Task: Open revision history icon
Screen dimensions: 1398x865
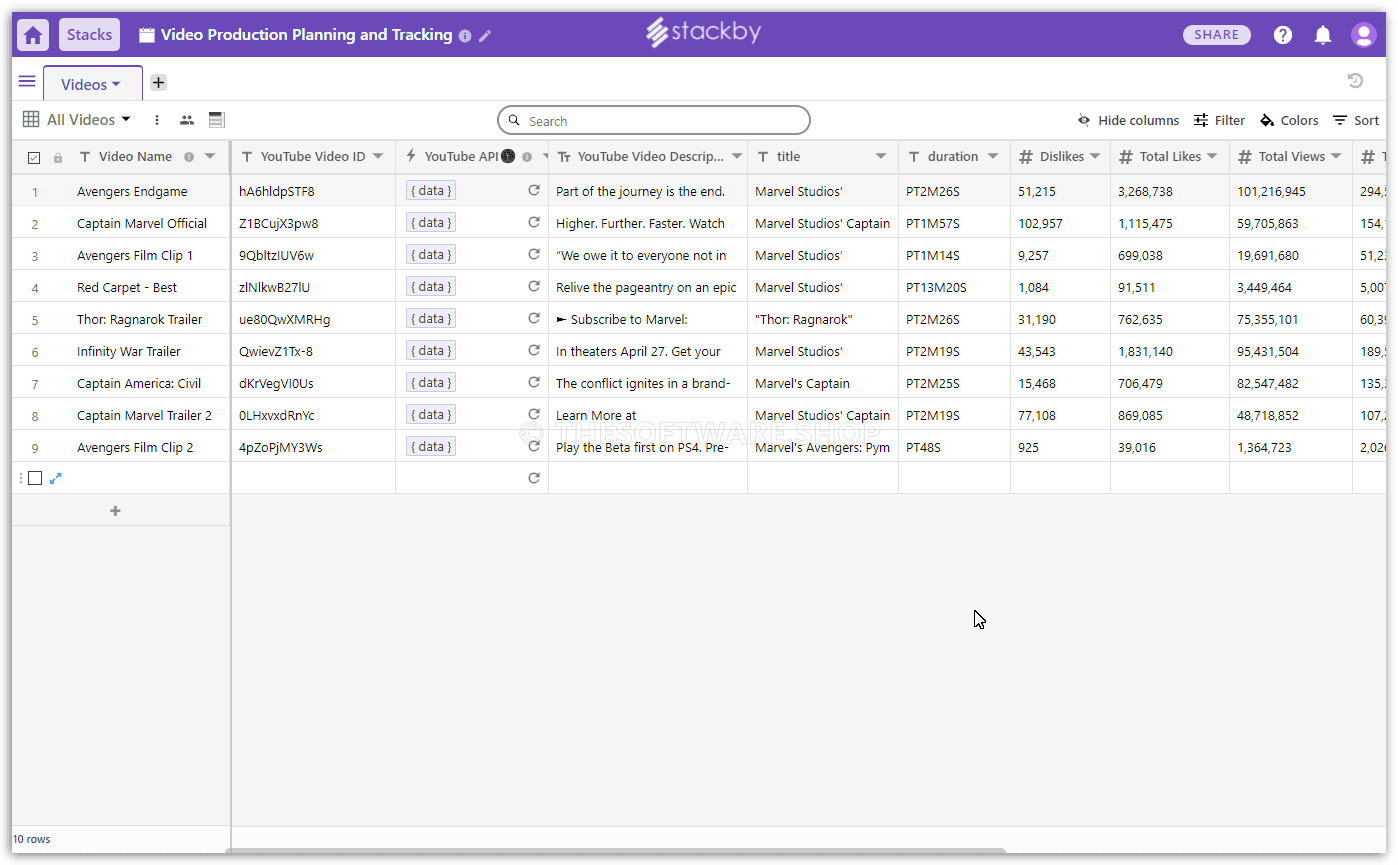Action: (1356, 81)
